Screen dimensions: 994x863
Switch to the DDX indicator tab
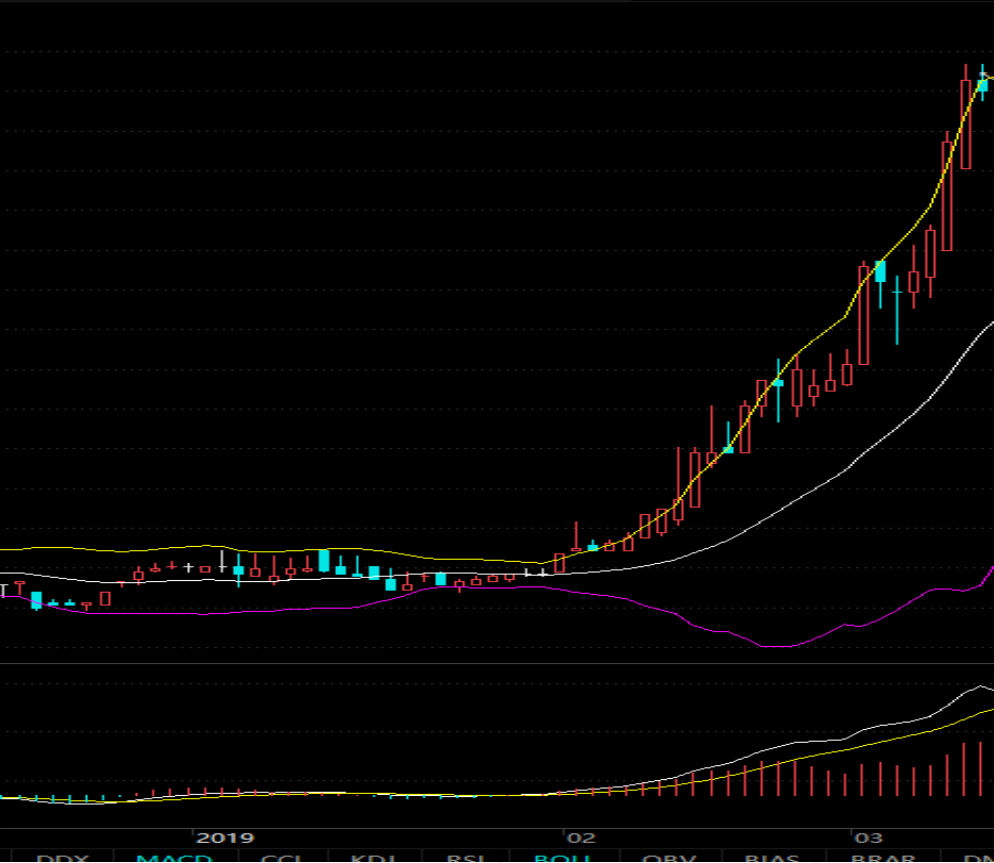(62, 857)
